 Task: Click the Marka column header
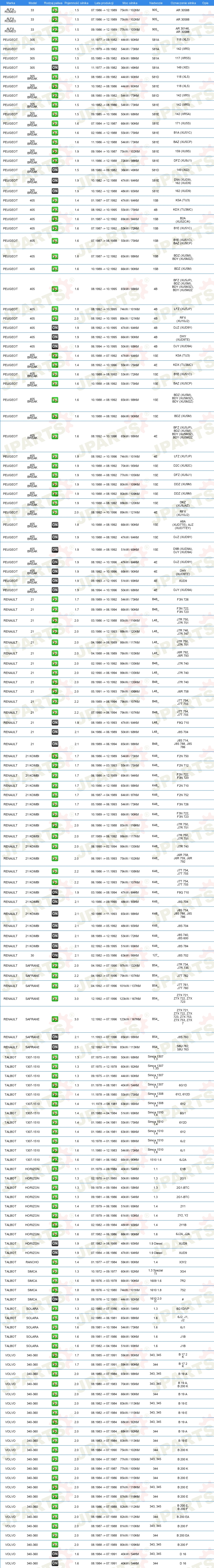pyautogui.click(x=10, y=2)
